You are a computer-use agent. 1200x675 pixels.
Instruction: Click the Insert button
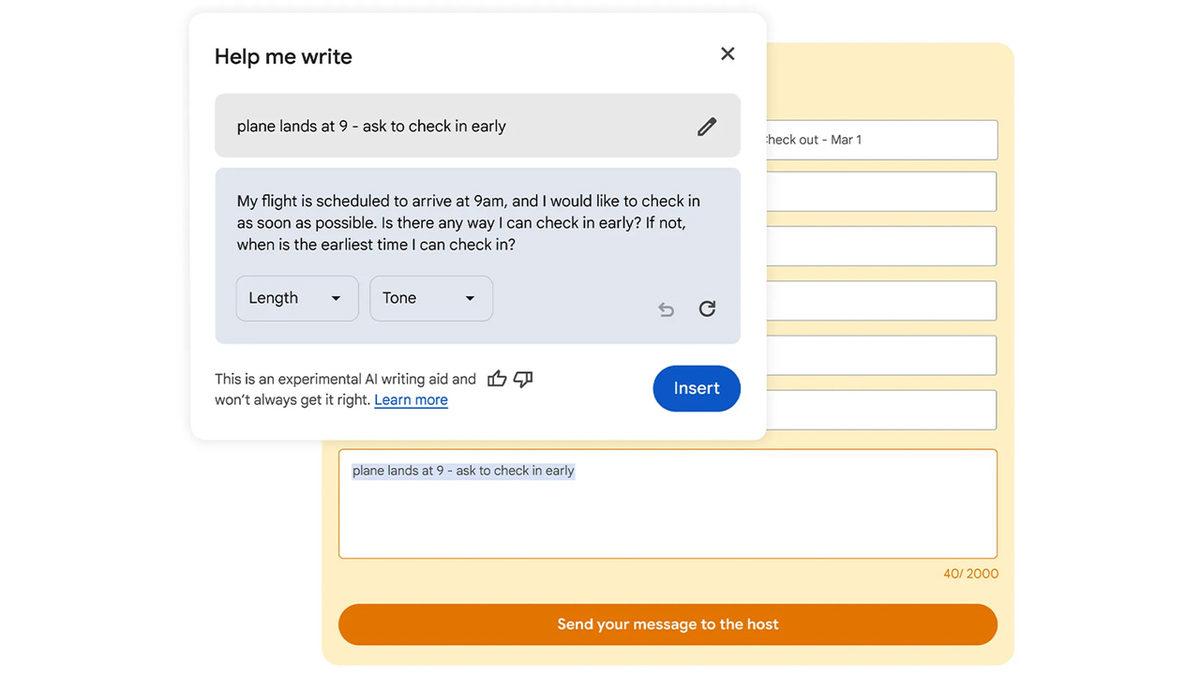(x=696, y=388)
